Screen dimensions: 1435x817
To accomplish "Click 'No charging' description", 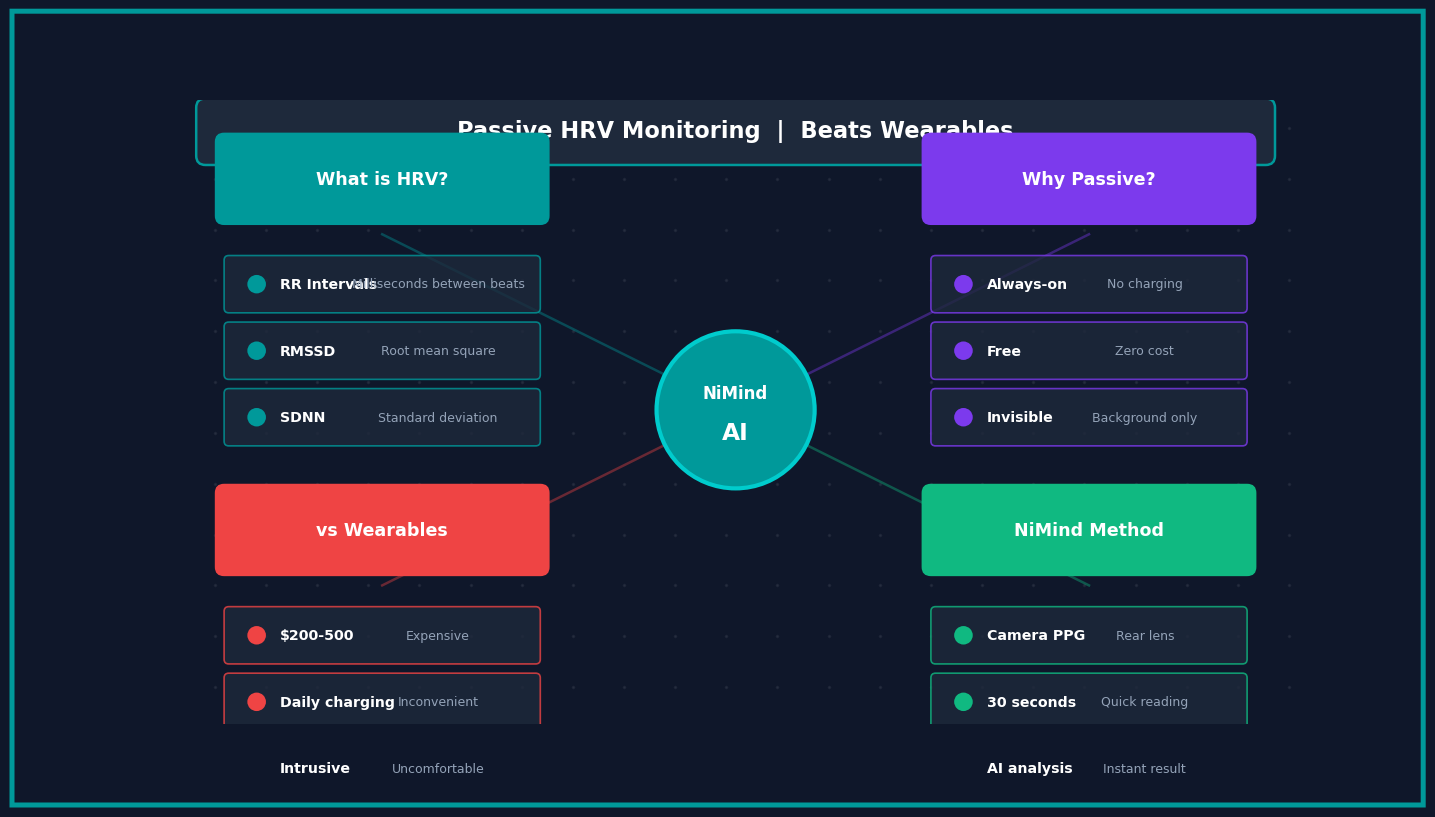I will (1144, 285).
